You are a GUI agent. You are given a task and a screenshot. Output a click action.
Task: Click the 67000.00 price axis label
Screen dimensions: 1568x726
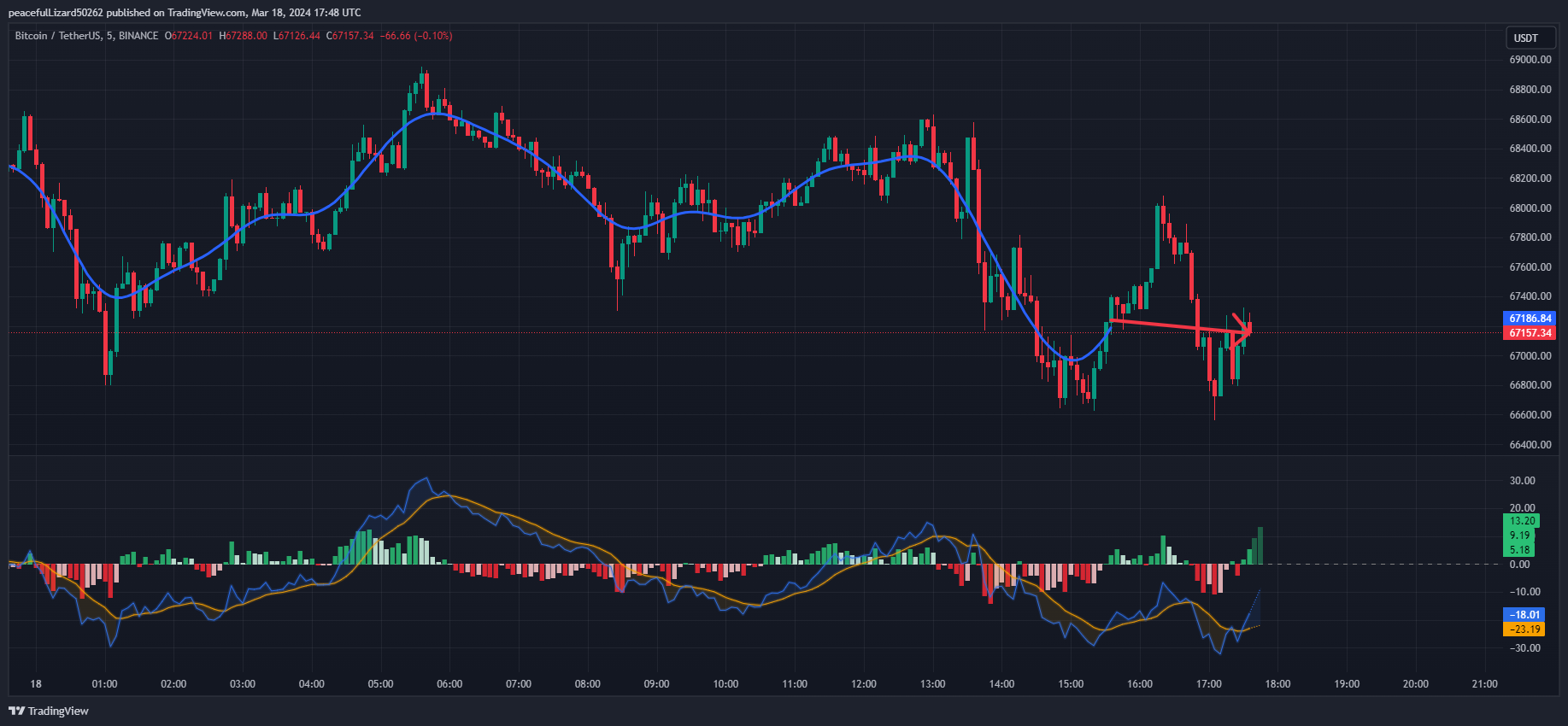click(x=1530, y=356)
